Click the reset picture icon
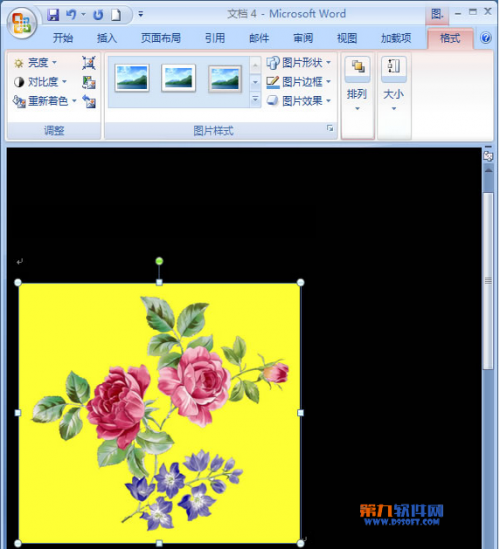 [x=89, y=102]
